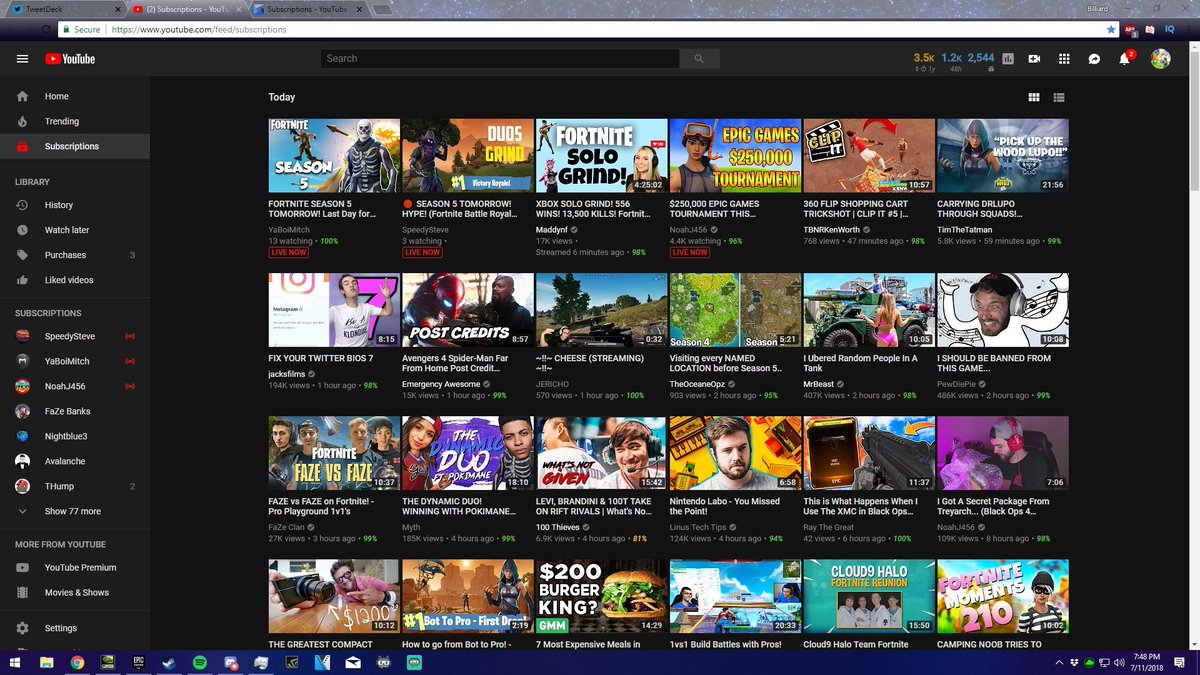Click the MrBeast channel name
The width and height of the screenshot is (1200, 675).
[x=820, y=383]
